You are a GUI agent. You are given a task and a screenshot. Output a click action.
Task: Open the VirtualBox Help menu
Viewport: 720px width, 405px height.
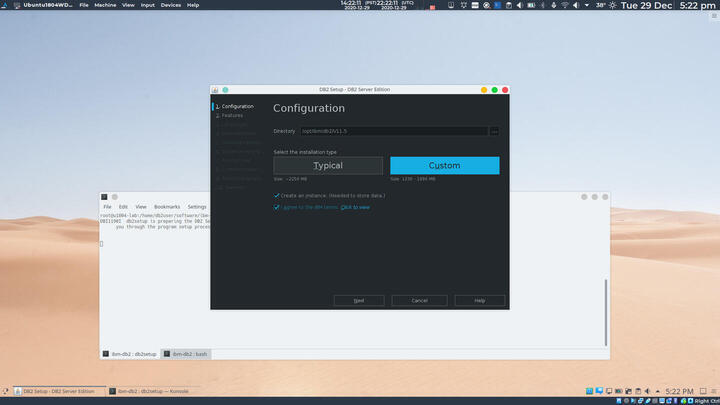pyautogui.click(x=193, y=5)
